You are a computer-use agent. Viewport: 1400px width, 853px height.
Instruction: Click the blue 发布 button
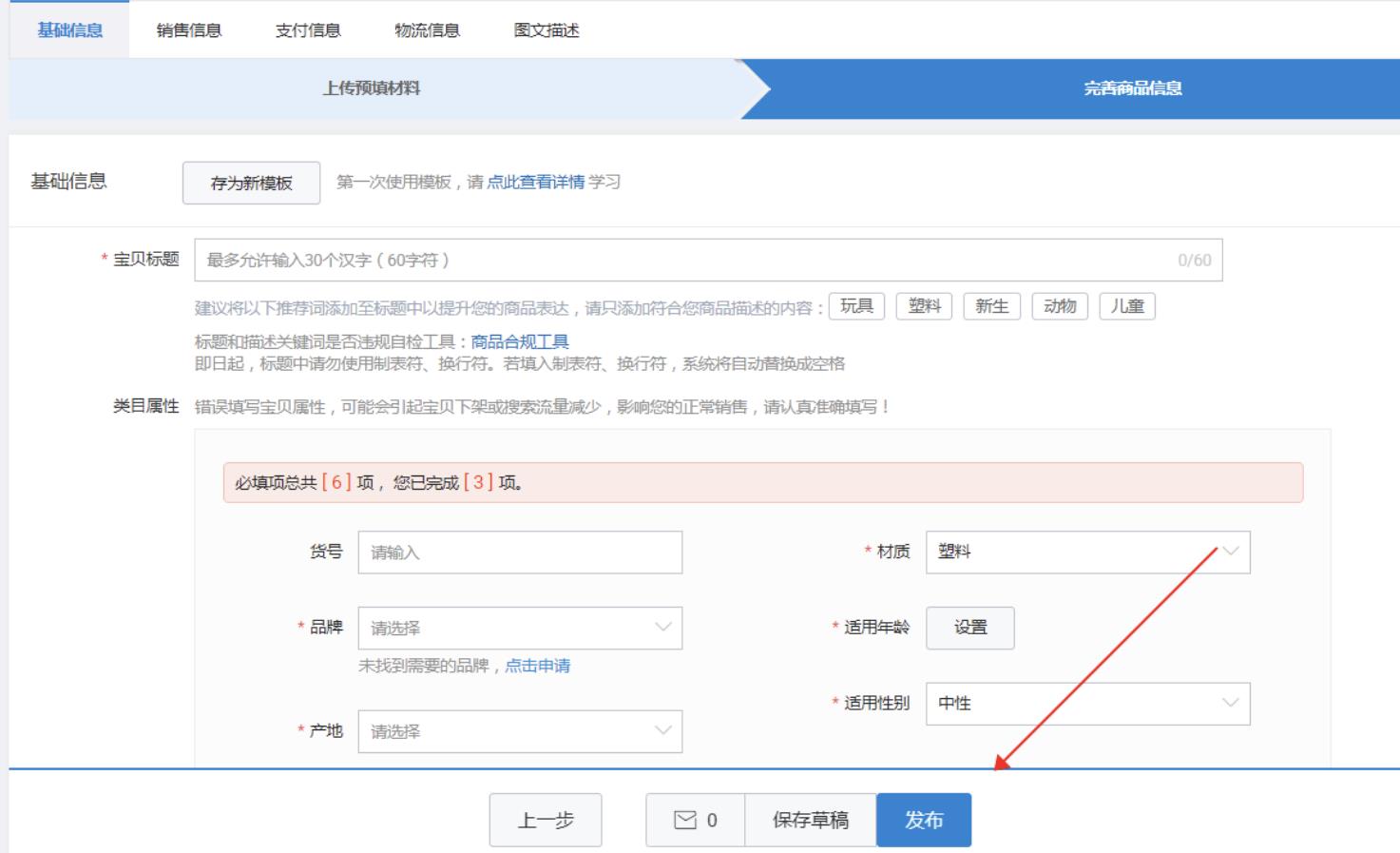(924, 820)
